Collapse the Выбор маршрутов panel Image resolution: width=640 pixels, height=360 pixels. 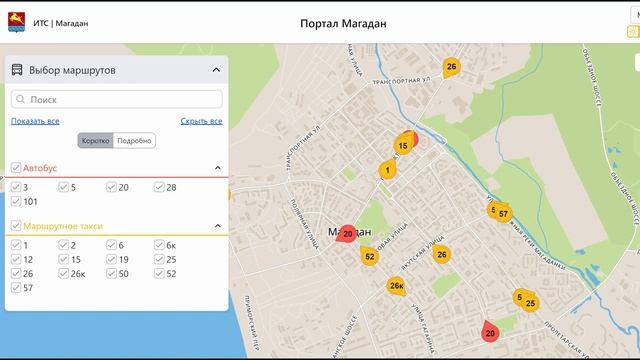tap(216, 70)
